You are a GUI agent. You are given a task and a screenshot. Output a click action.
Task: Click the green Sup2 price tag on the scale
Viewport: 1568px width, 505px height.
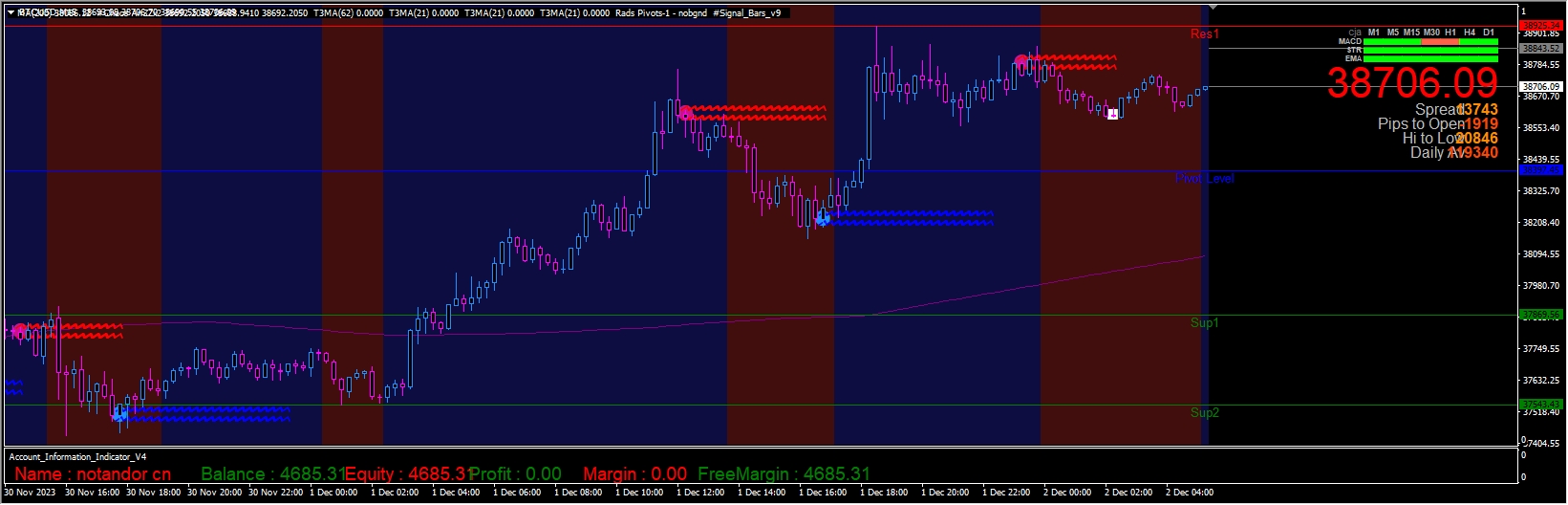point(1541,405)
